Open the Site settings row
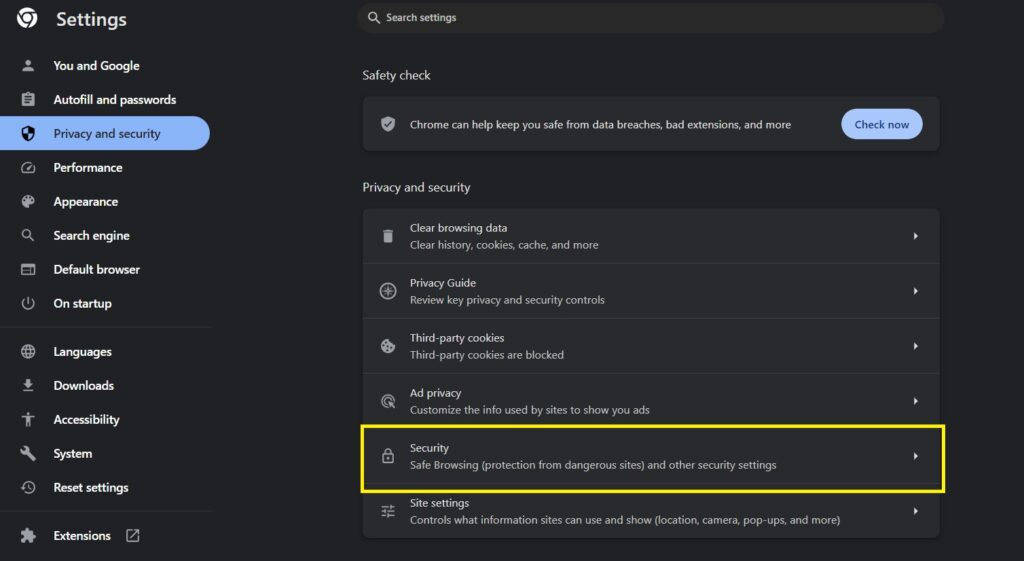 coord(650,511)
